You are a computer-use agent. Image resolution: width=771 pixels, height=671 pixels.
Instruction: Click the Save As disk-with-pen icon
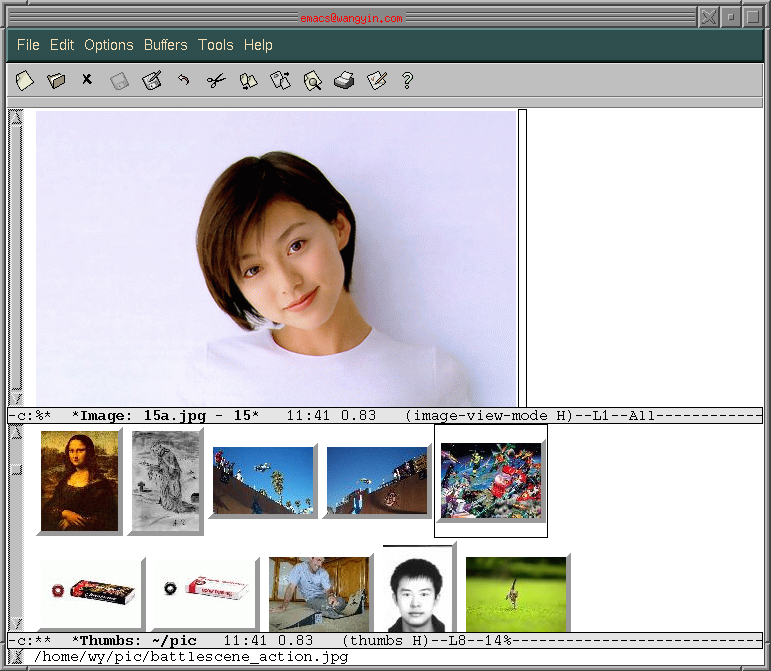tap(151, 80)
